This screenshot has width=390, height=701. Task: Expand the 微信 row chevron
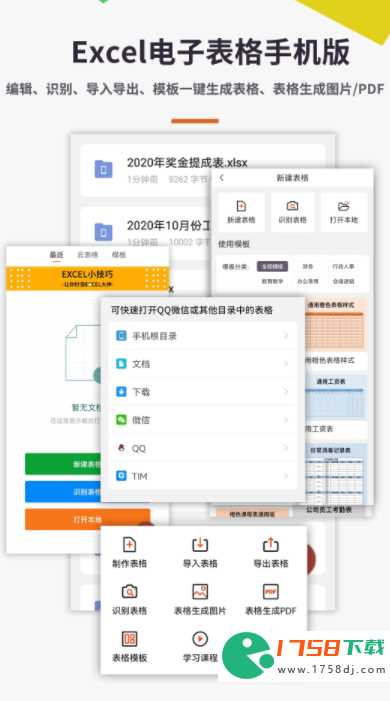pyautogui.click(x=286, y=420)
